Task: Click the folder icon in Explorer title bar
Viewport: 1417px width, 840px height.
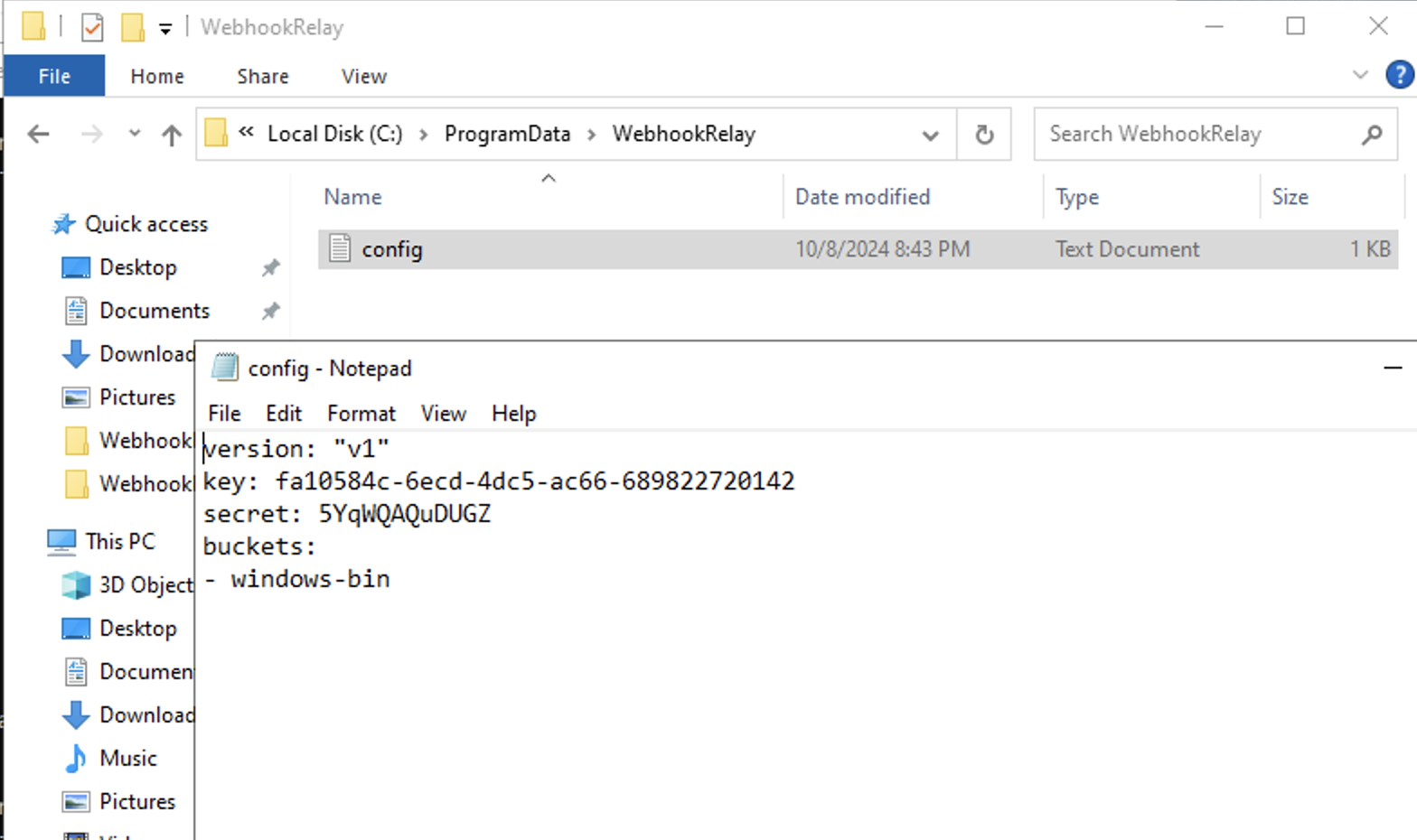Action: [x=33, y=26]
